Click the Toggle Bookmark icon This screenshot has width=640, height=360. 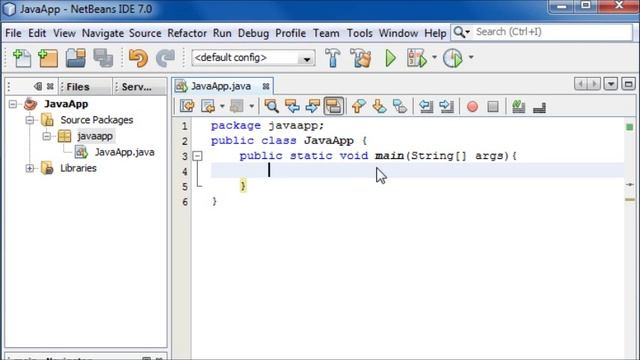400,107
